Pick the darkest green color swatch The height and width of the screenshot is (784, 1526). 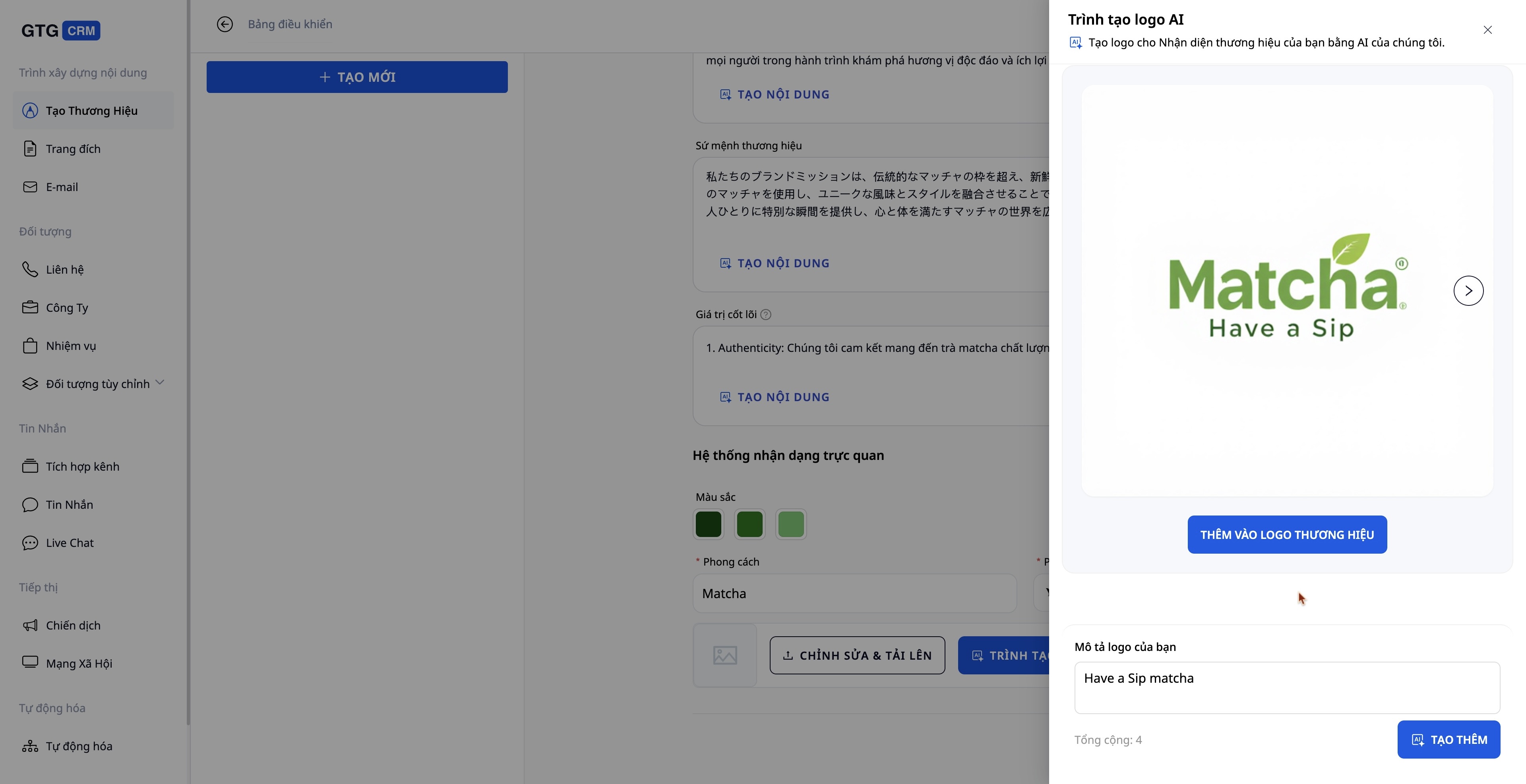[709, 524]
